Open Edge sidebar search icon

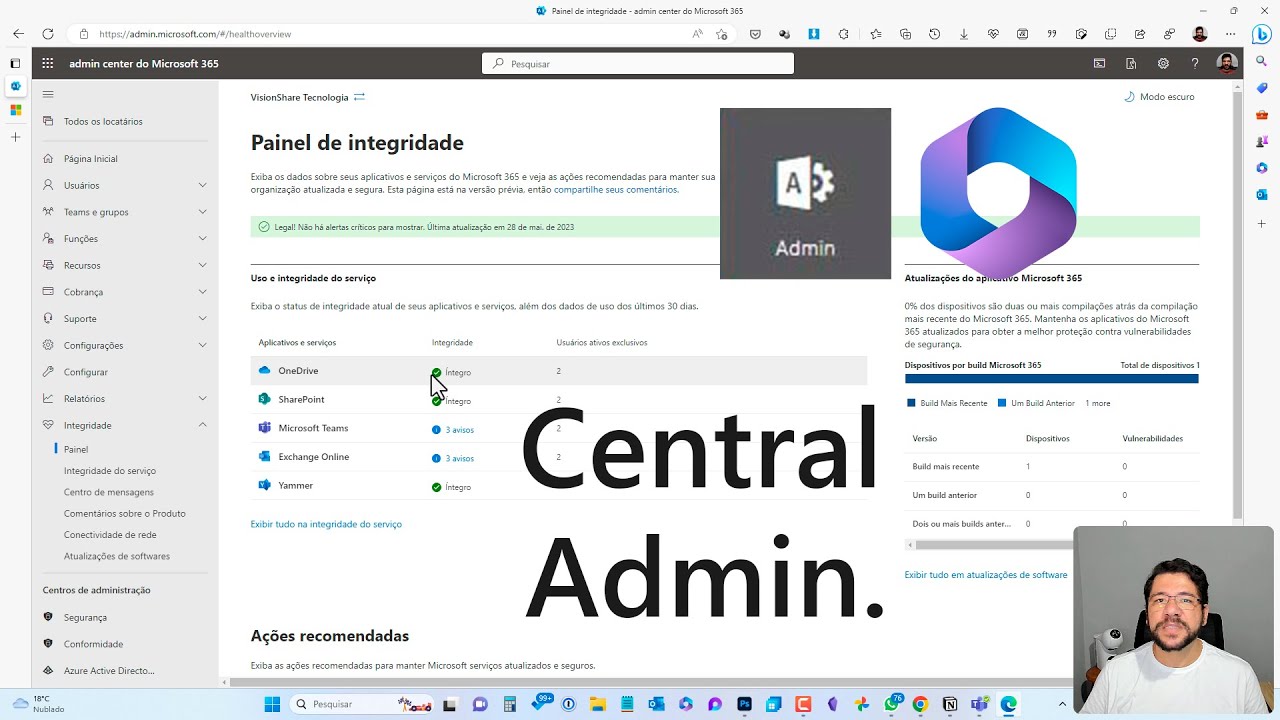(x=1262, y=62)
